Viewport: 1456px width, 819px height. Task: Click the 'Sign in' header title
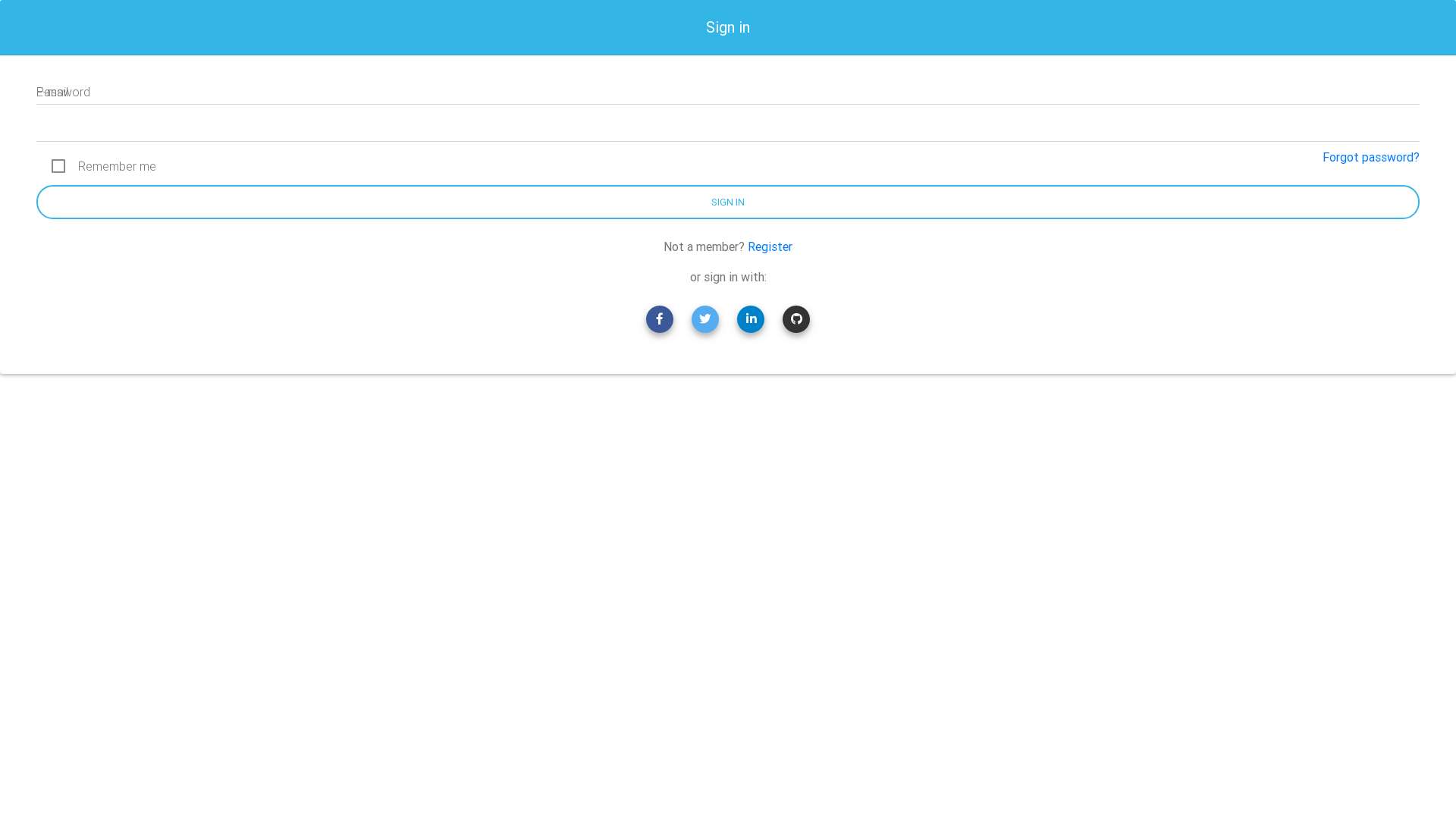pyautogui.click(x=727, y=27)
